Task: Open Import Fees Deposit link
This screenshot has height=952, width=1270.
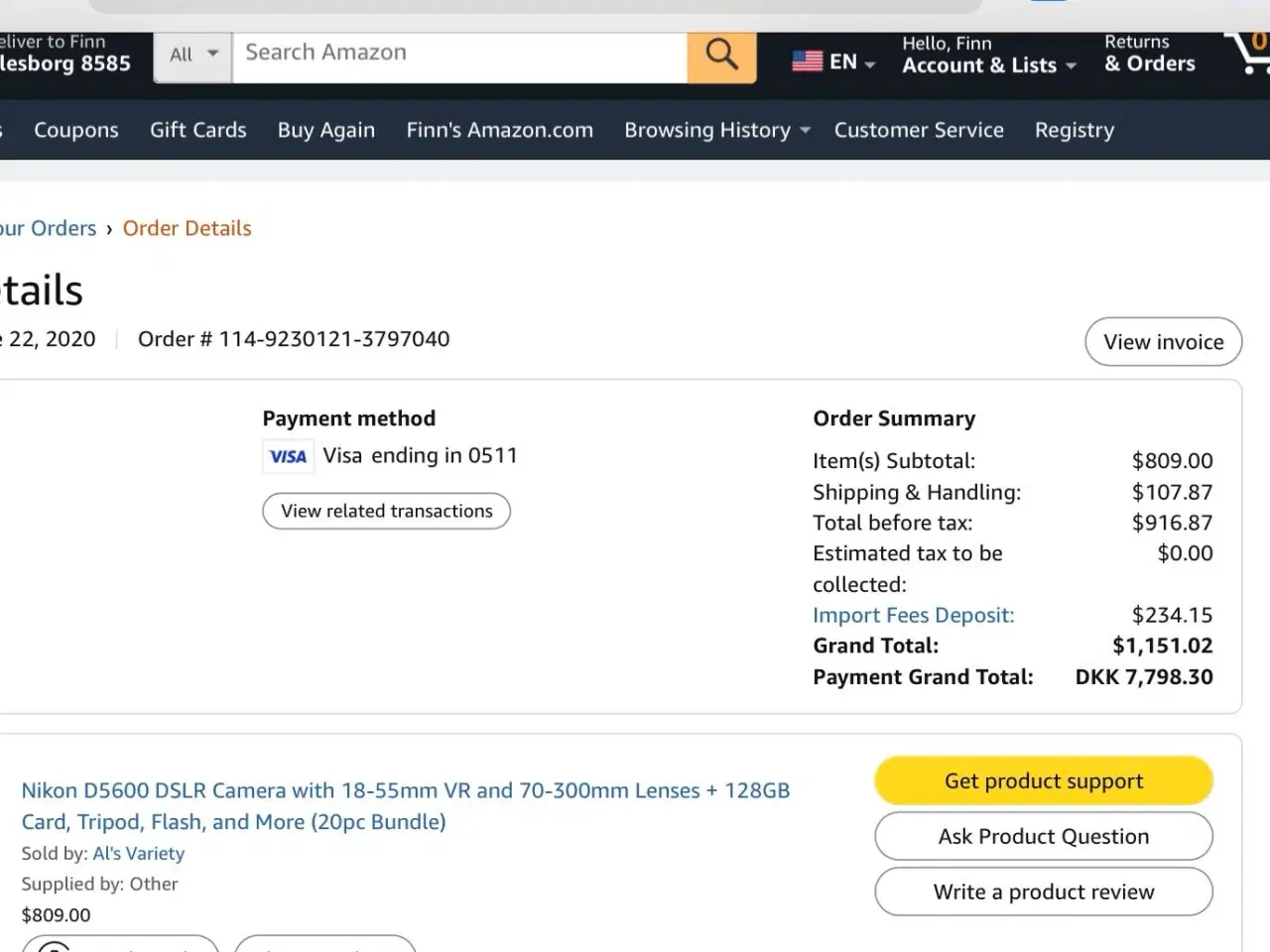Action: [x=914, y=615]
